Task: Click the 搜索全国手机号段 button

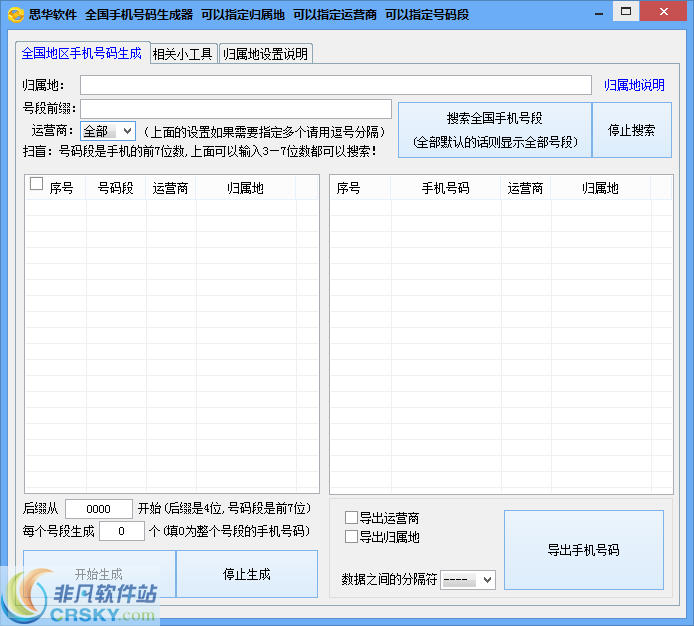Action: coord(495,130)
